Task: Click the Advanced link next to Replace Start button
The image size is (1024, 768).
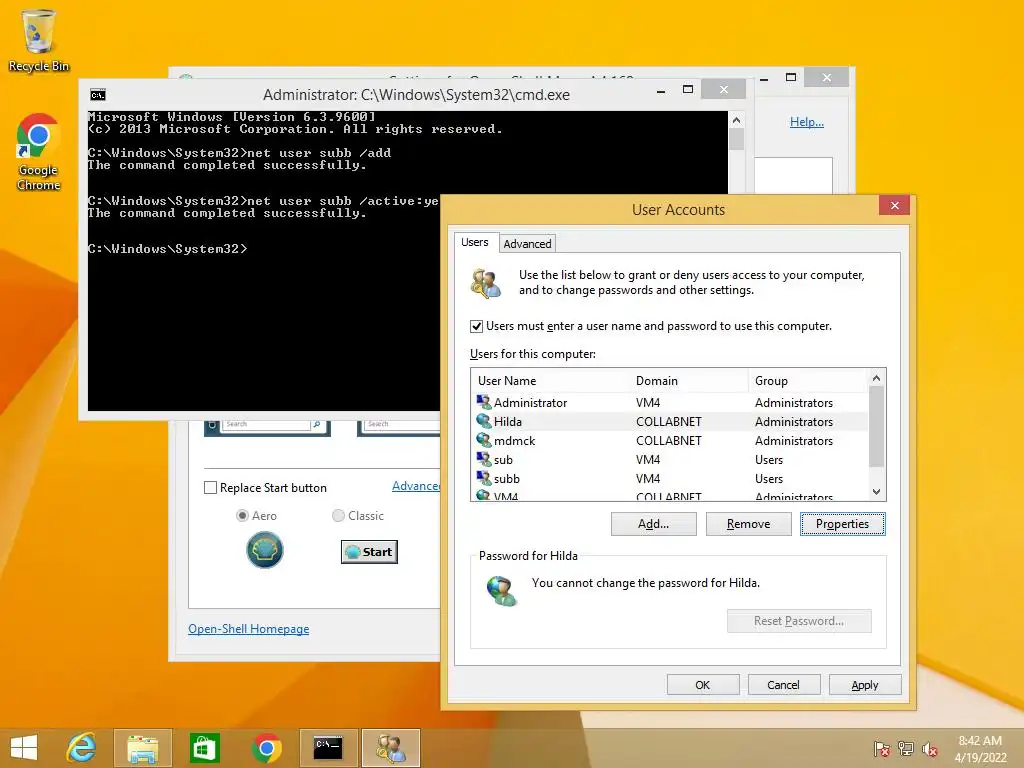Action: 416,486
